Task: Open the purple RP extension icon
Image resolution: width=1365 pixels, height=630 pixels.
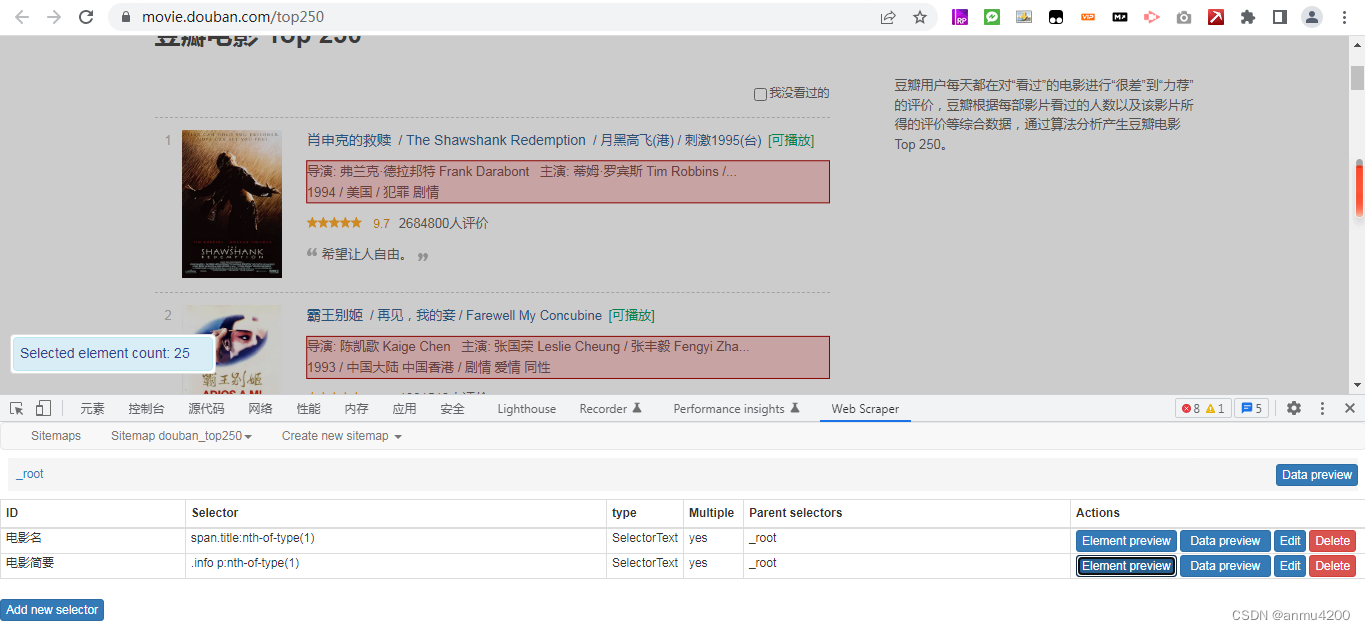Action: [x=960, y=17]
